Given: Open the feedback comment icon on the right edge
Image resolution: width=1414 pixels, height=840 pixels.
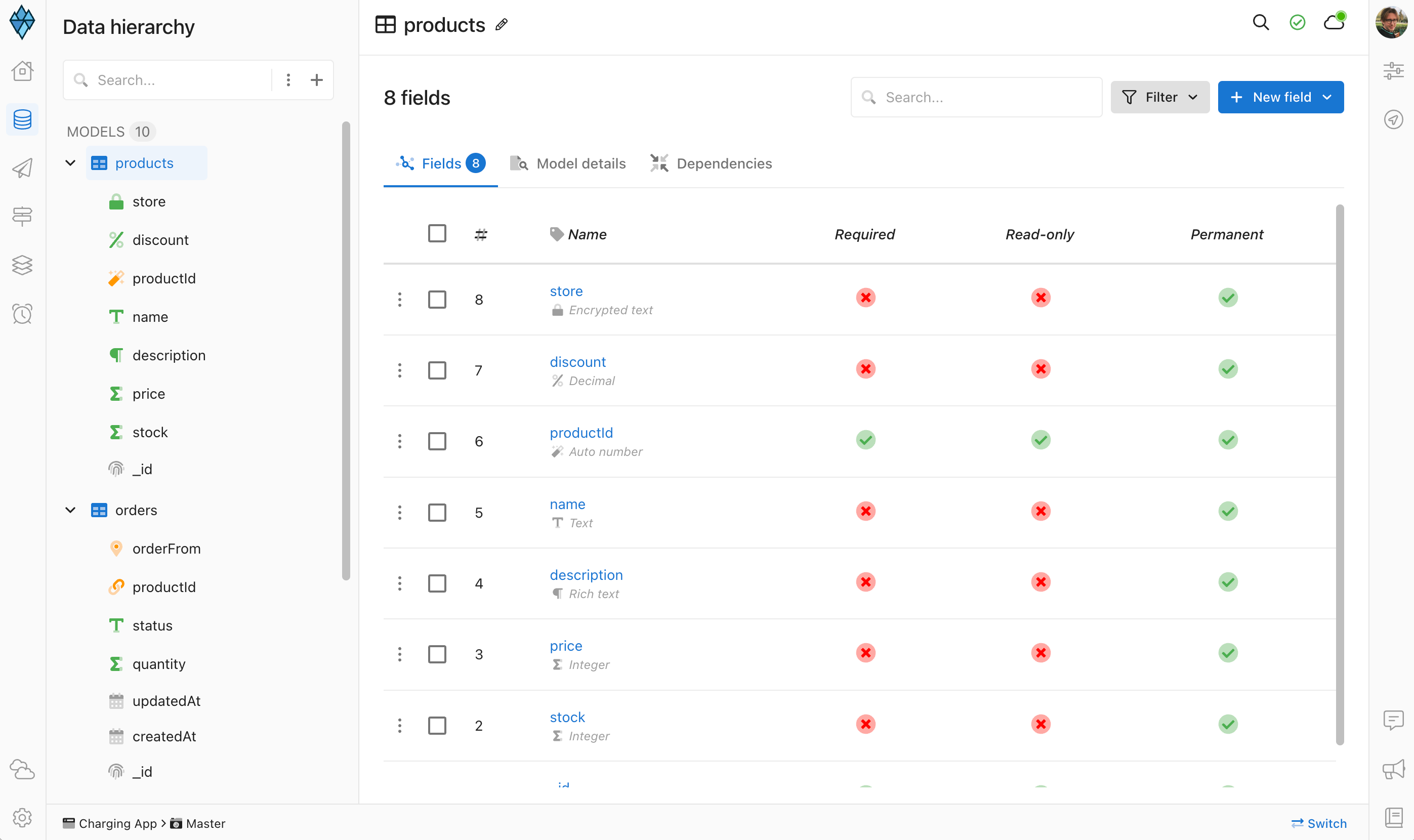Looking at the screenshot, I should tap(1394, 720).
